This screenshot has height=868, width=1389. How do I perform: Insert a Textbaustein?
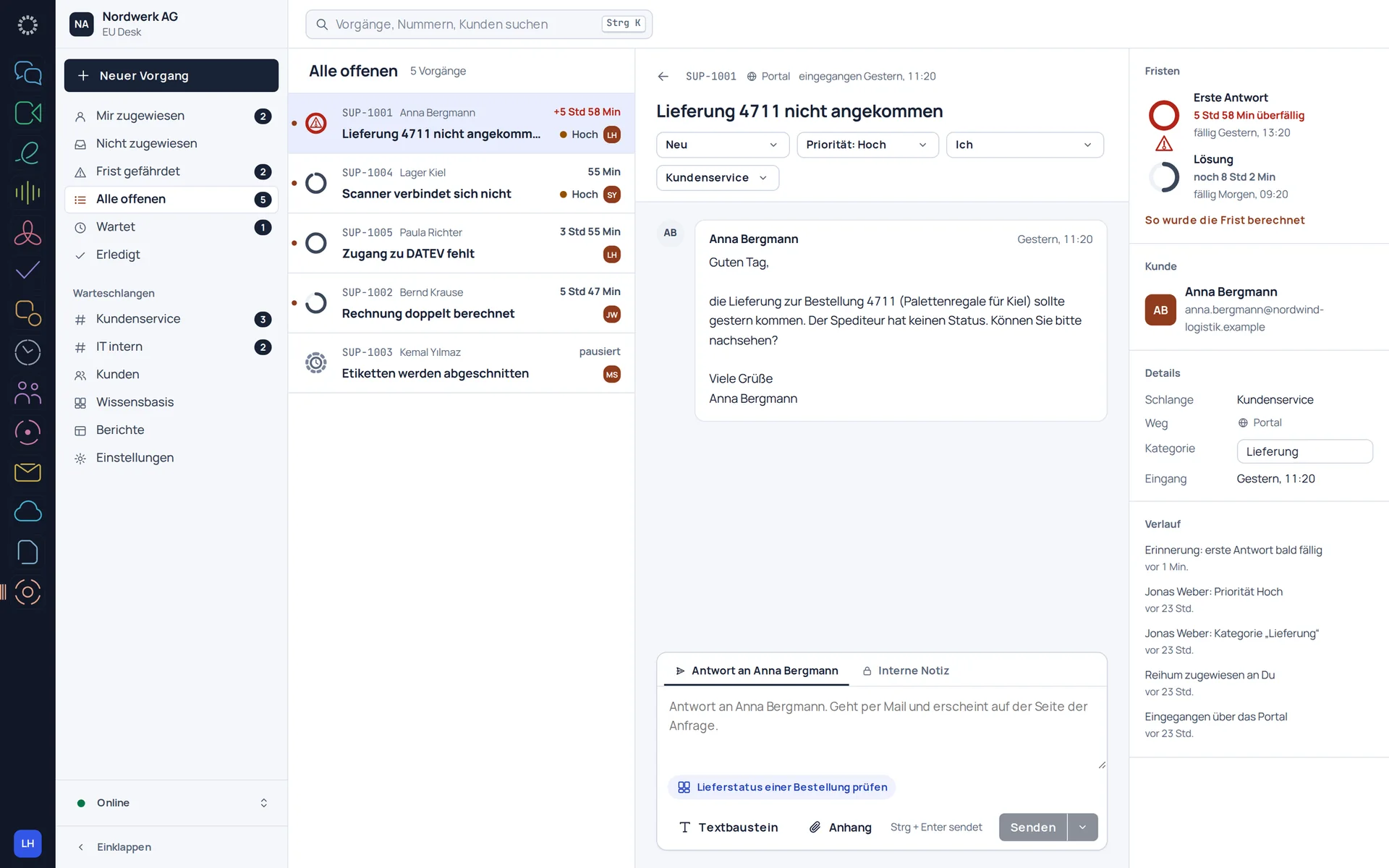pyautogui.click(x=729, y=827)
